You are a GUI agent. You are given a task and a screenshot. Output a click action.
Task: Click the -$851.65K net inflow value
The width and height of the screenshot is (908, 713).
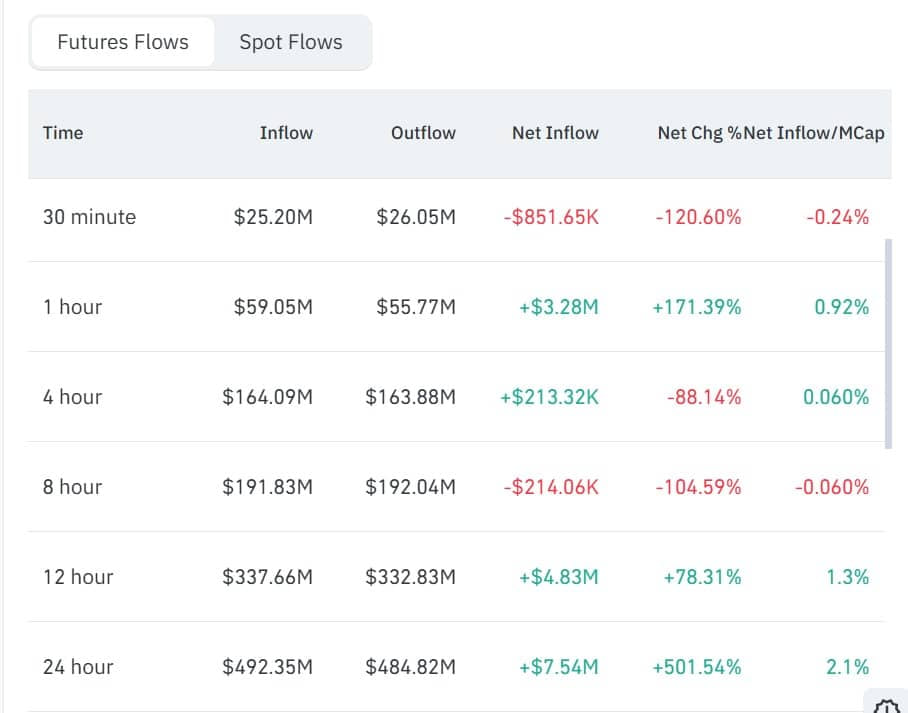point(551,217)
